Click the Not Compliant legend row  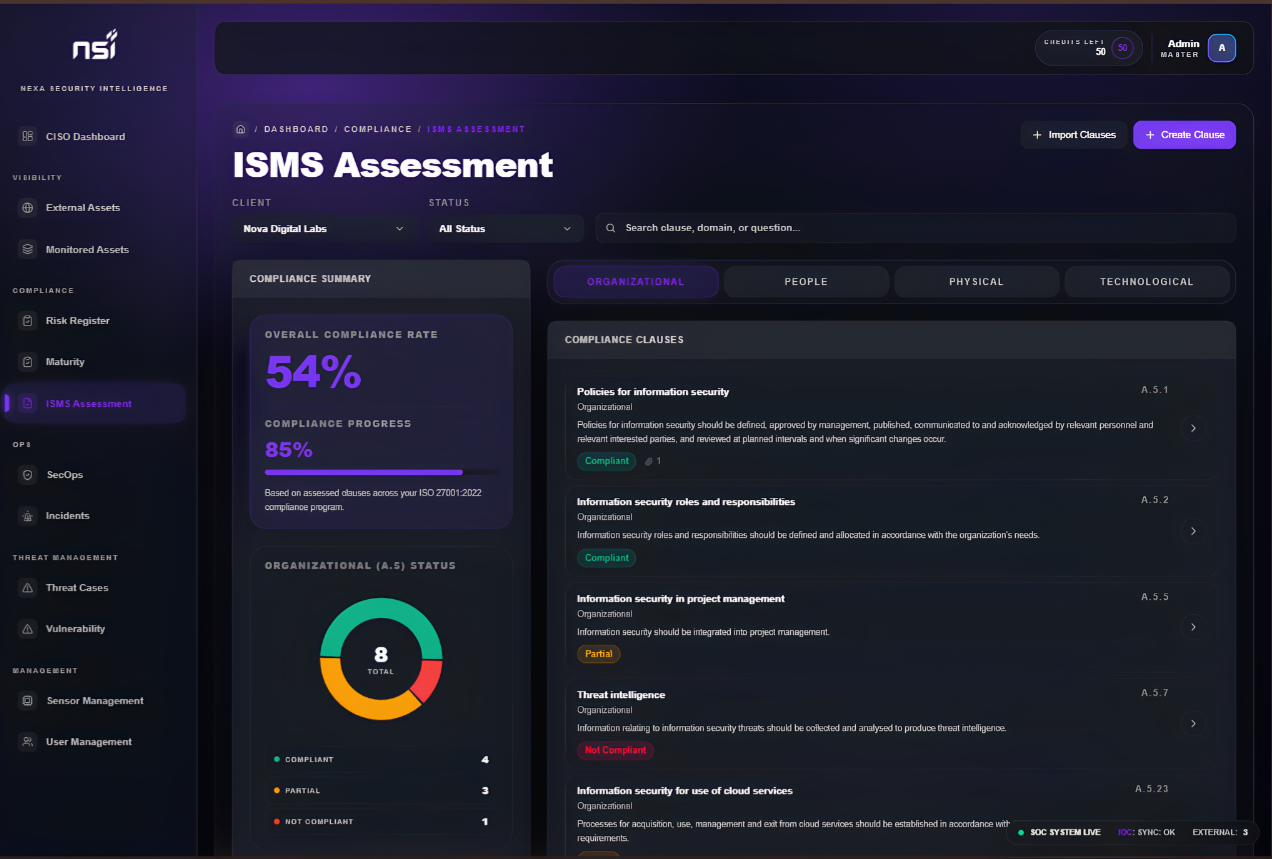click(x=381, y=822)
